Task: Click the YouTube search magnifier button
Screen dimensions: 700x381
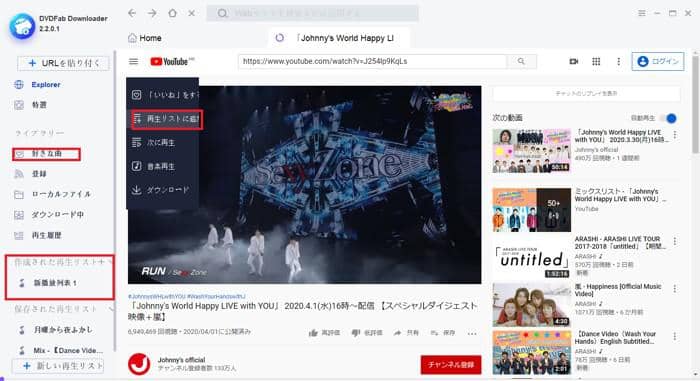Action: pos(521,61)
